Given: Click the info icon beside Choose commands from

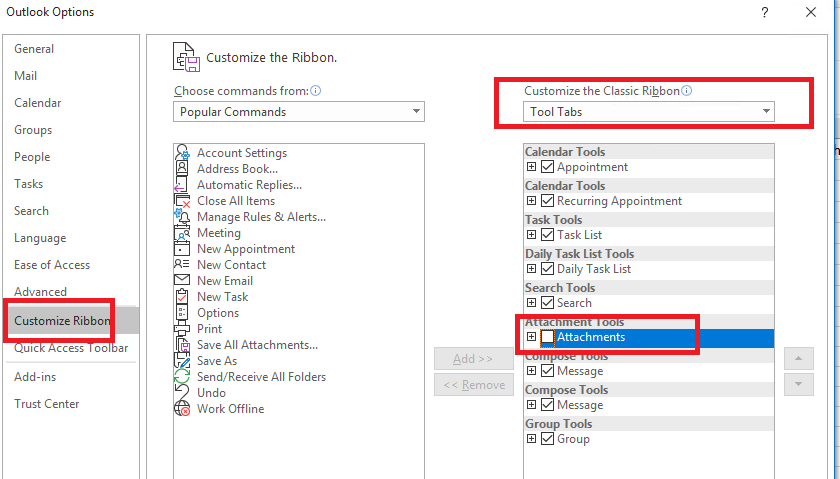Looking at the screenshot, I should point(316,91).
